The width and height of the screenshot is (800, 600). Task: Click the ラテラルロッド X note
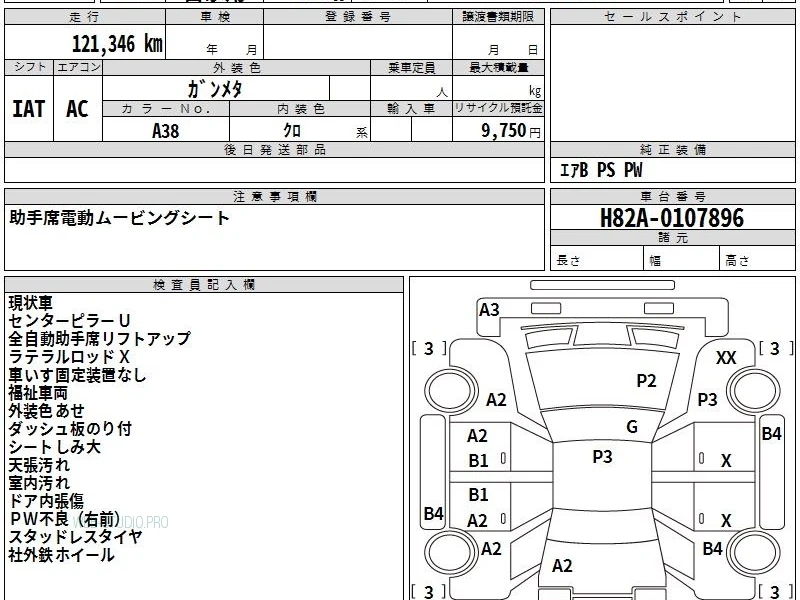(69, 357)
